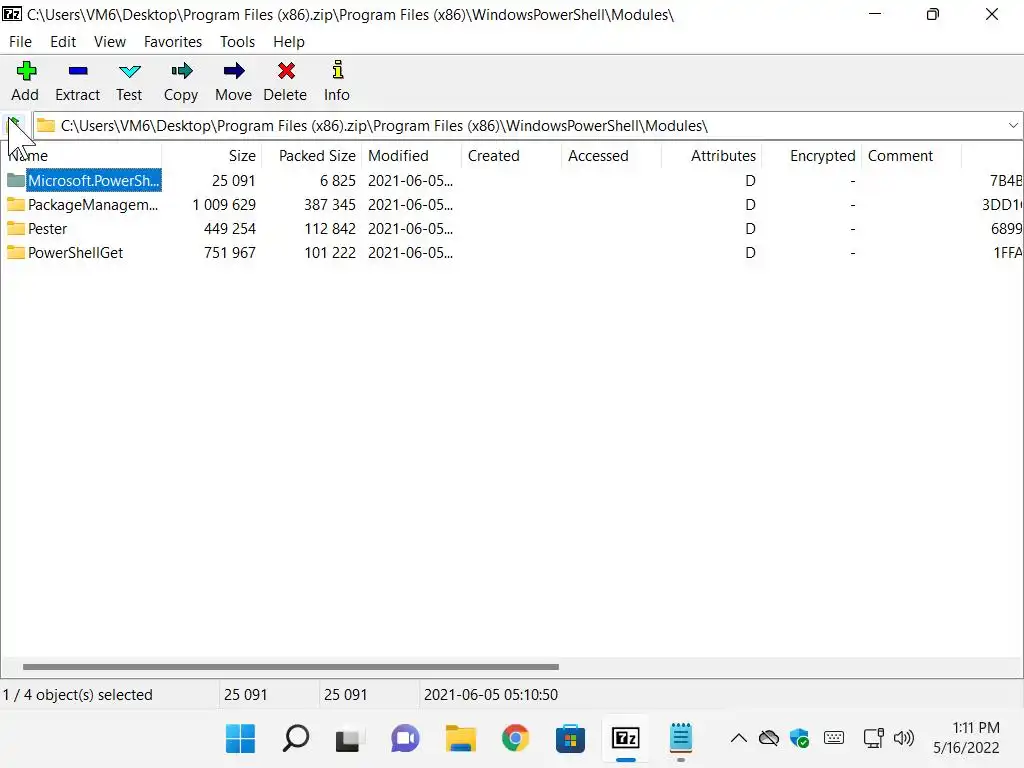Sort by Comment column header

pyautogui.click(x=911, y=155)
